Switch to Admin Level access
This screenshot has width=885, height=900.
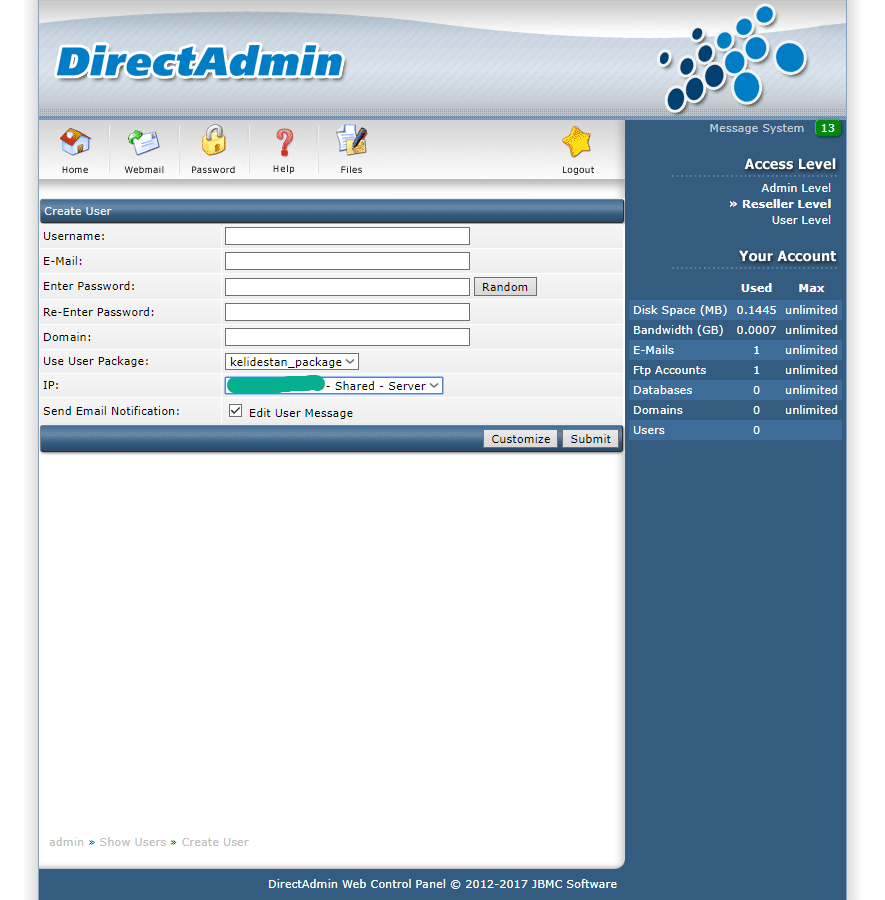(795, 188)
